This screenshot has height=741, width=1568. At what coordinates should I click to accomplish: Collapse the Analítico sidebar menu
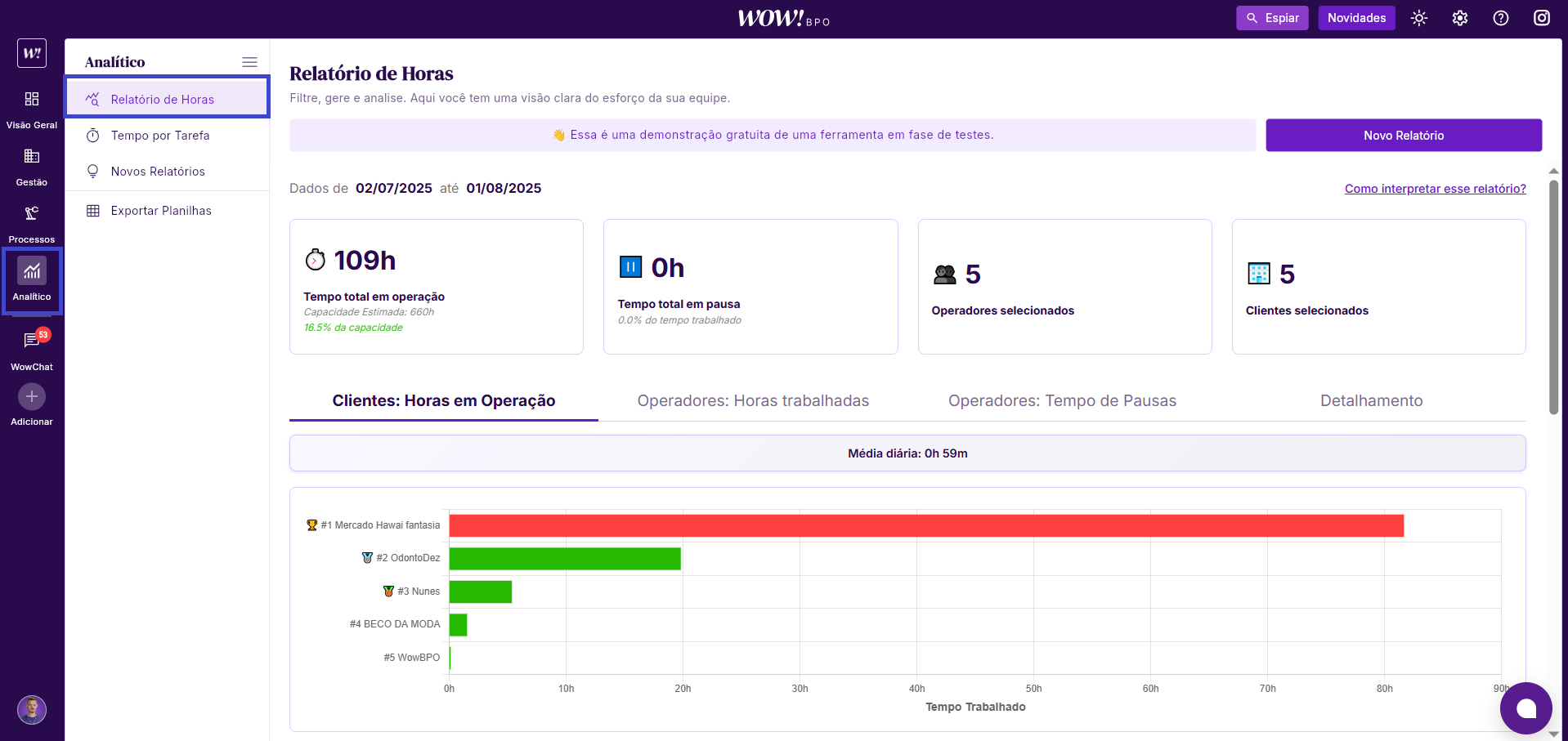249,62
